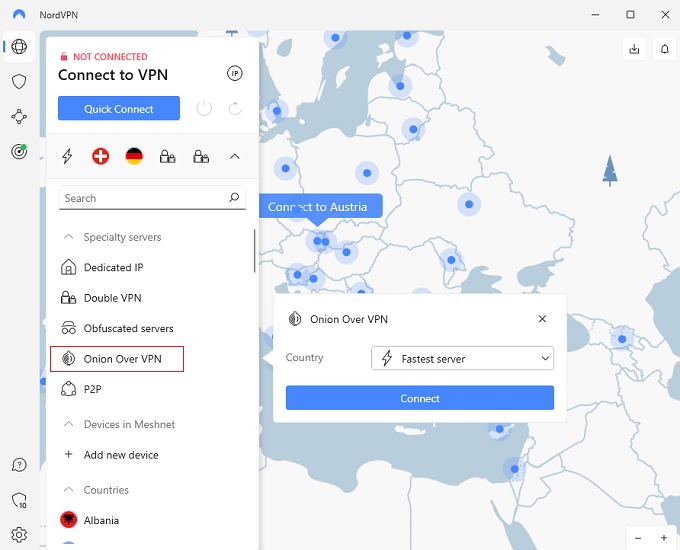Collapse the recent connections chevron
Image resolution: width=680 pixels, height=550 pixels.
235,156
